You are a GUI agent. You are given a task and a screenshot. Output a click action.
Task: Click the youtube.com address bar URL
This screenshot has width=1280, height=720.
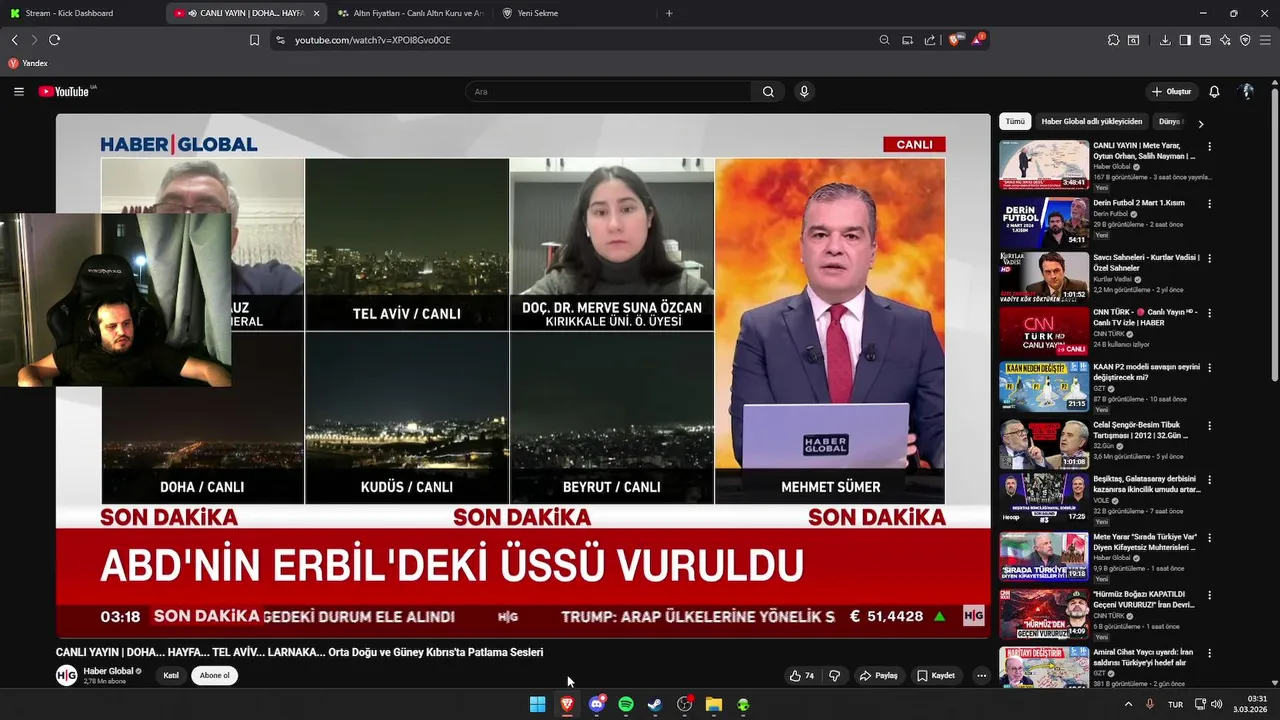click(x=372, y=40)
